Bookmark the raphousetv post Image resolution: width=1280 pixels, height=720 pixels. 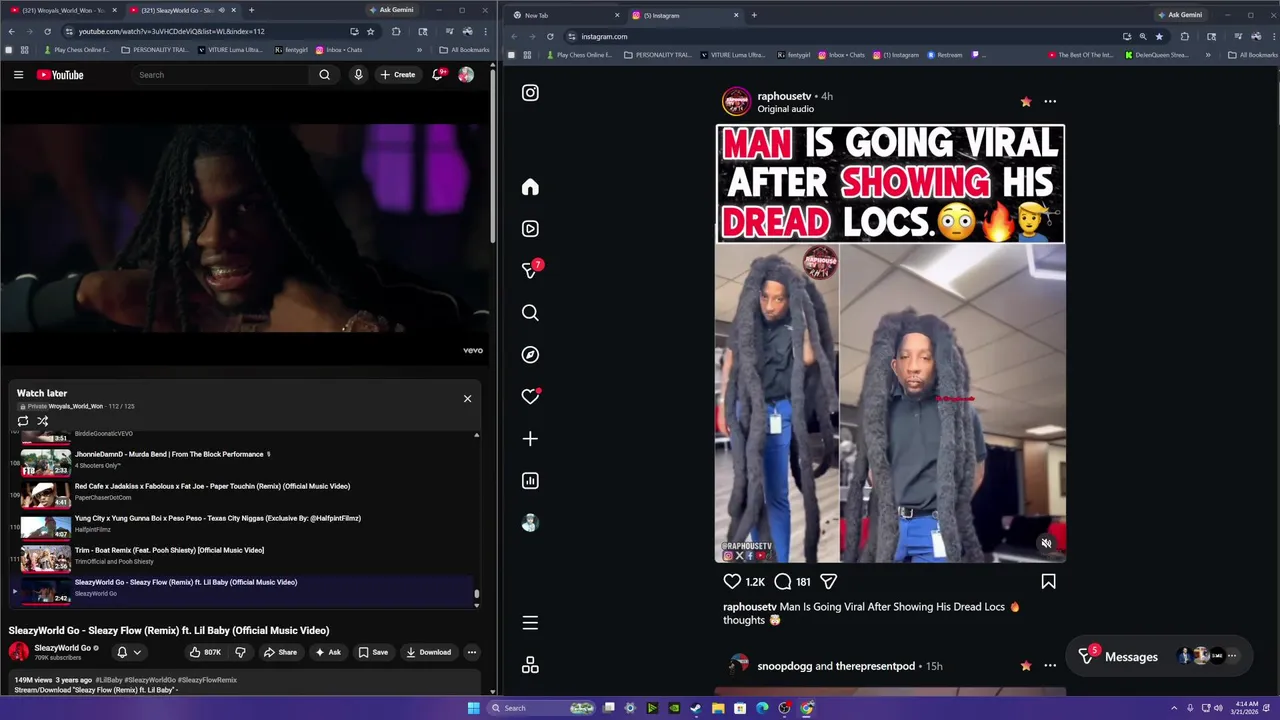(x=1048, y=581)
